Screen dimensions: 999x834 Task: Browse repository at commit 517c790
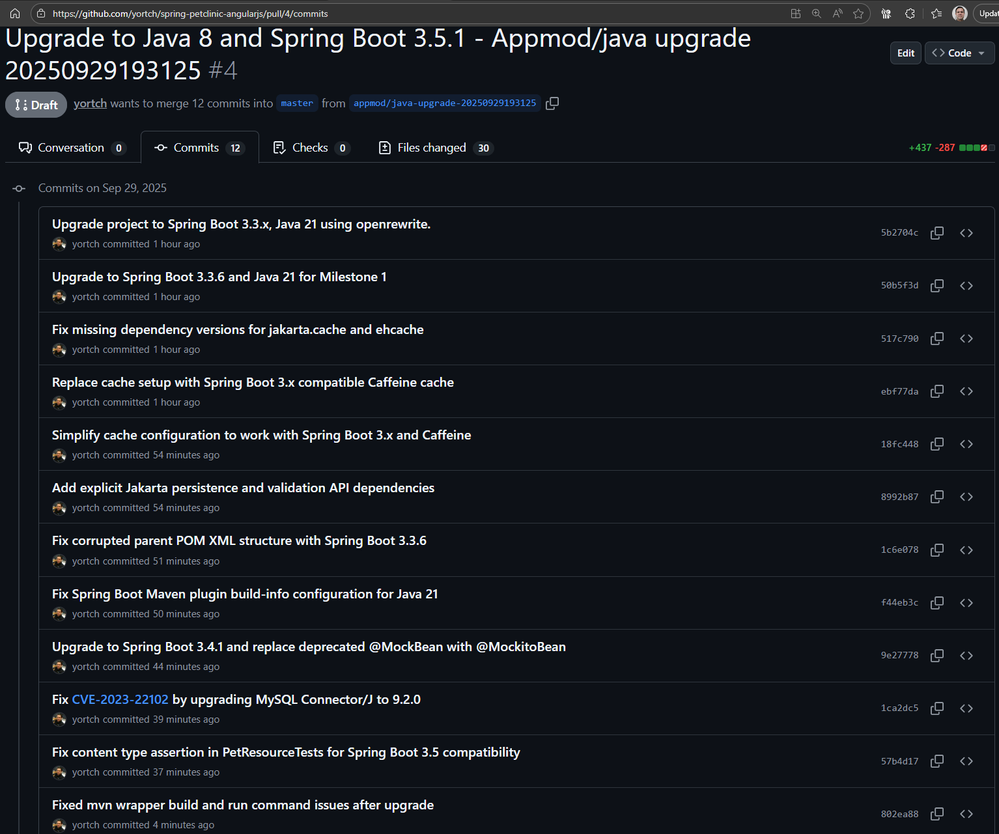tap(967, 338)
